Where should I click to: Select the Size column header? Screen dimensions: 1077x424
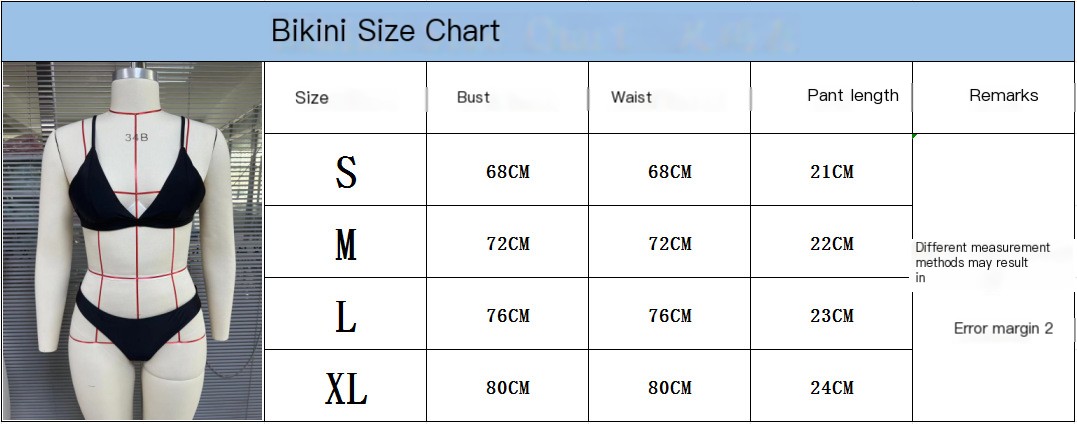[312, 97]
